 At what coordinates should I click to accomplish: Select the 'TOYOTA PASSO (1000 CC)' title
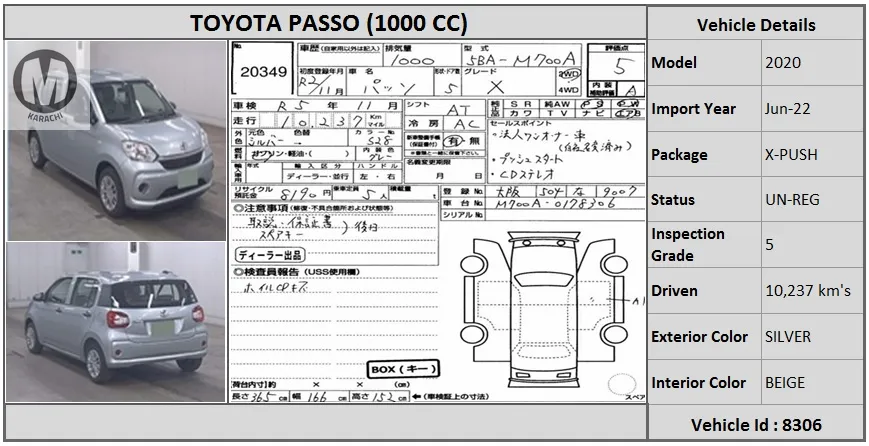click(x=329, y=23)
